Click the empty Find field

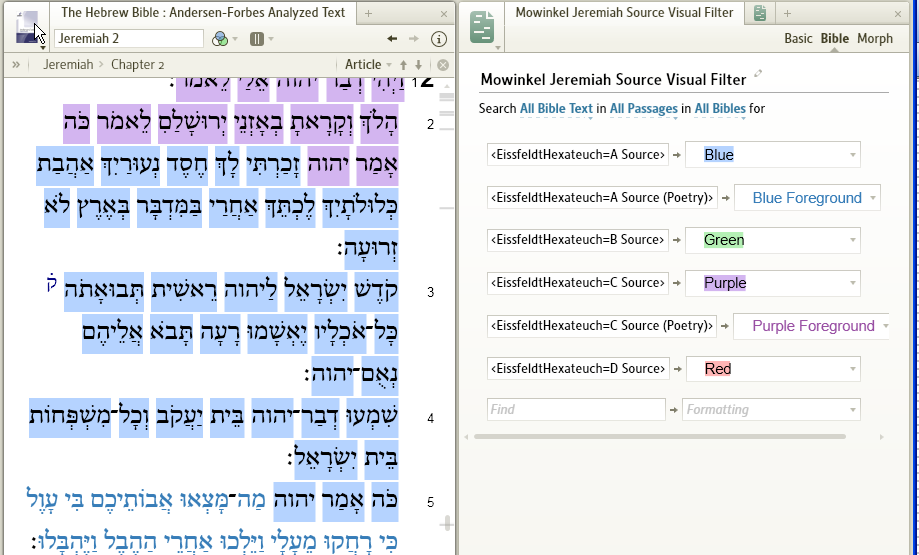[576, 409]
